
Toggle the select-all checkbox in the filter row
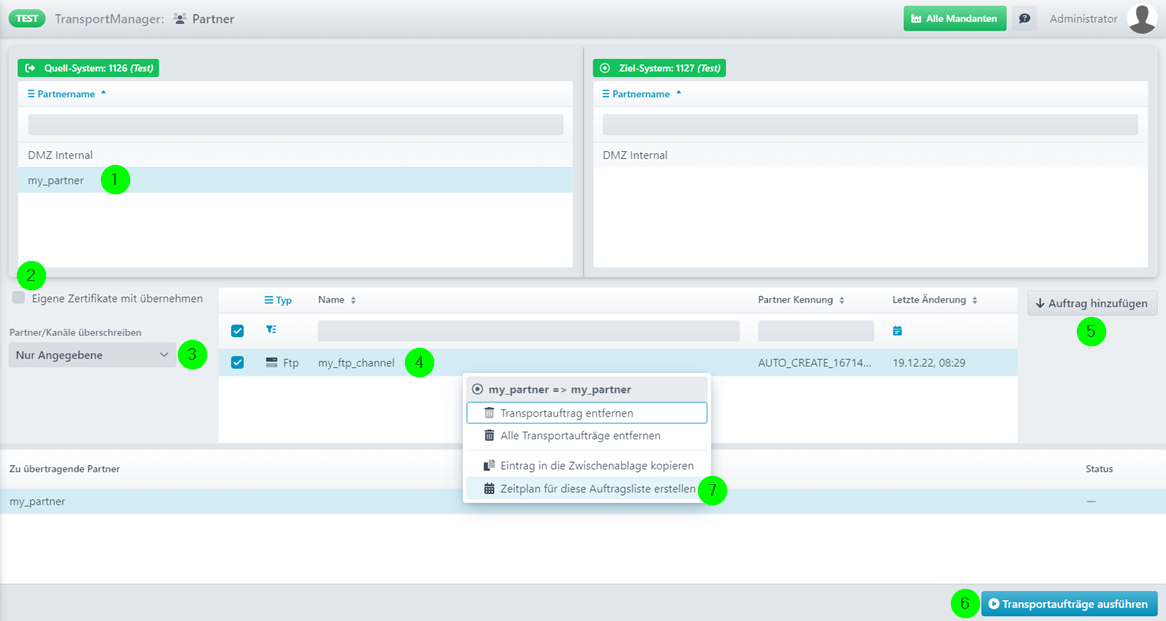237,331
